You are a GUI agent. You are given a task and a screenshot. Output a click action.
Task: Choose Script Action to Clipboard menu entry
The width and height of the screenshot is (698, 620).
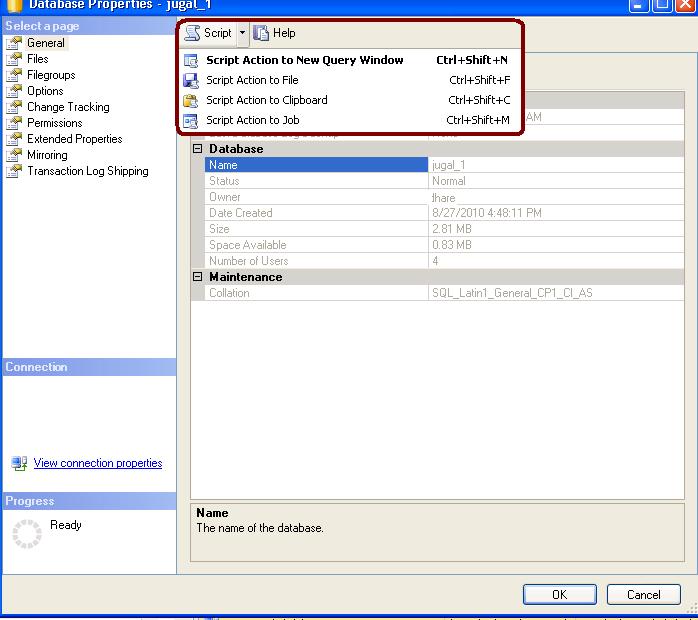[x=266, y=100]
